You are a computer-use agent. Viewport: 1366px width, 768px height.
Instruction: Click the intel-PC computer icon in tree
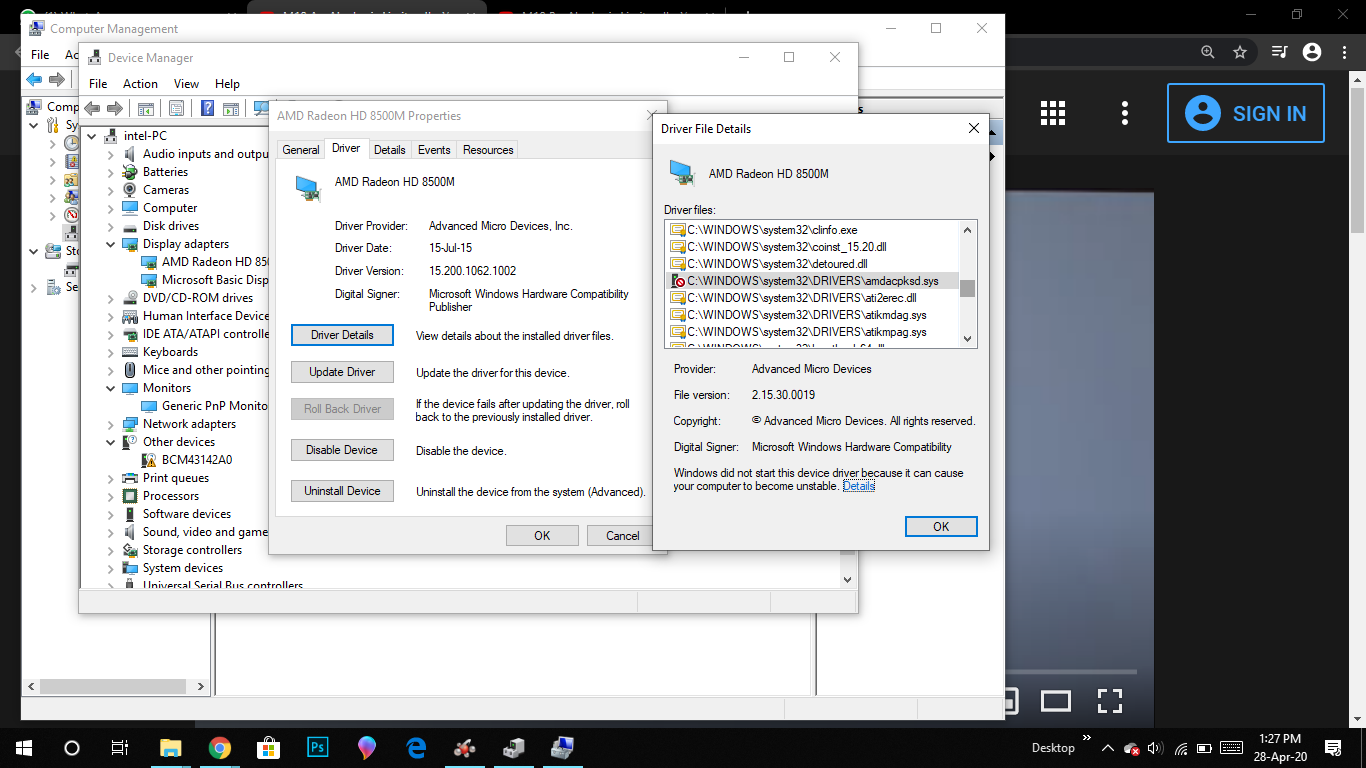point(112,135)
